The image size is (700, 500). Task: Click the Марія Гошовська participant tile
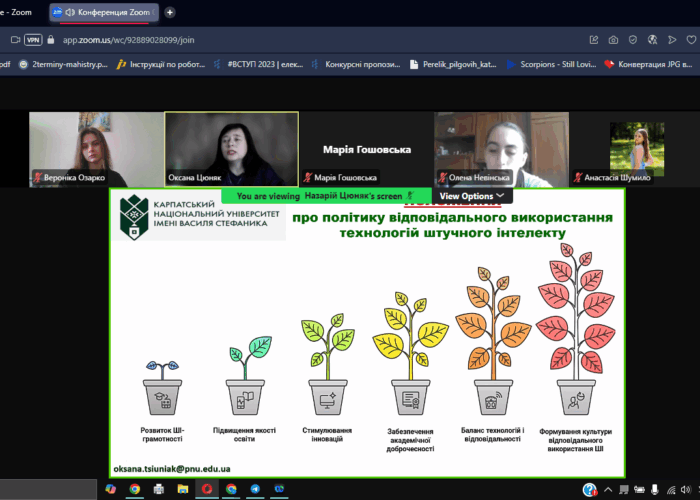pyautogui.click(x=366, y=149)
